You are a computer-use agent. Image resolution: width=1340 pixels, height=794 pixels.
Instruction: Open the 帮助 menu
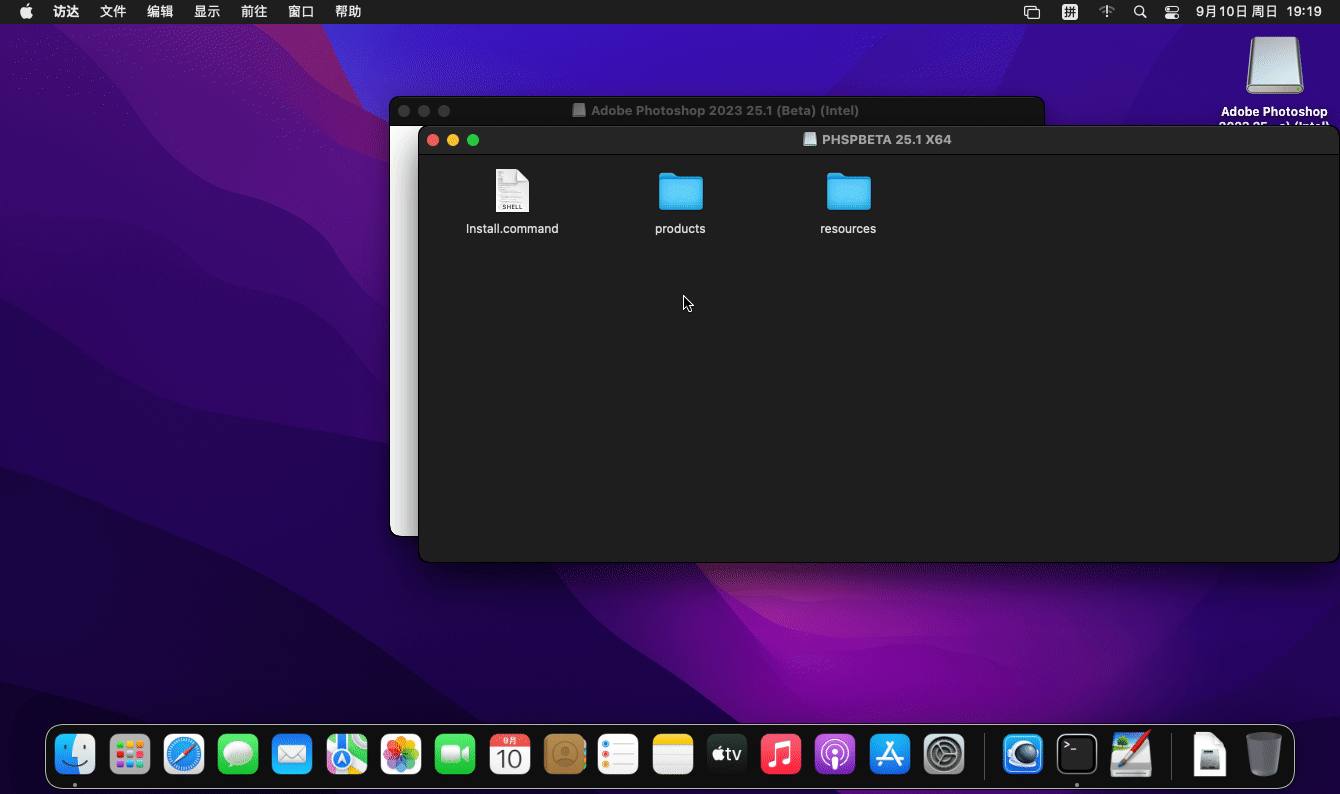[348, 12]
